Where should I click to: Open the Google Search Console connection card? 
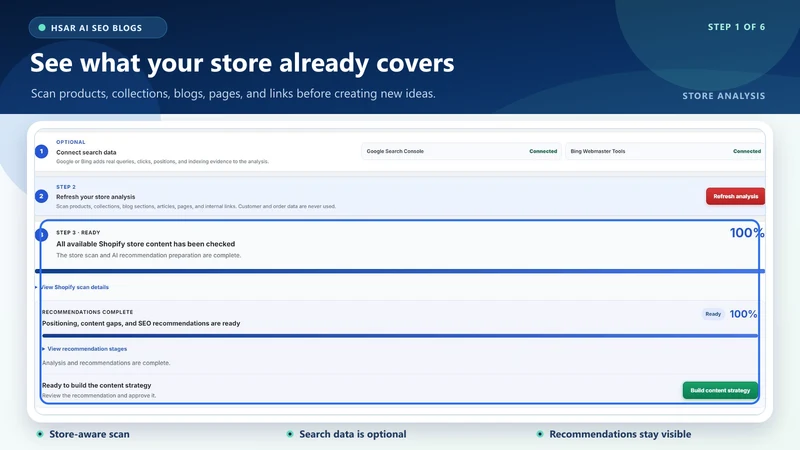click(461, 152)
